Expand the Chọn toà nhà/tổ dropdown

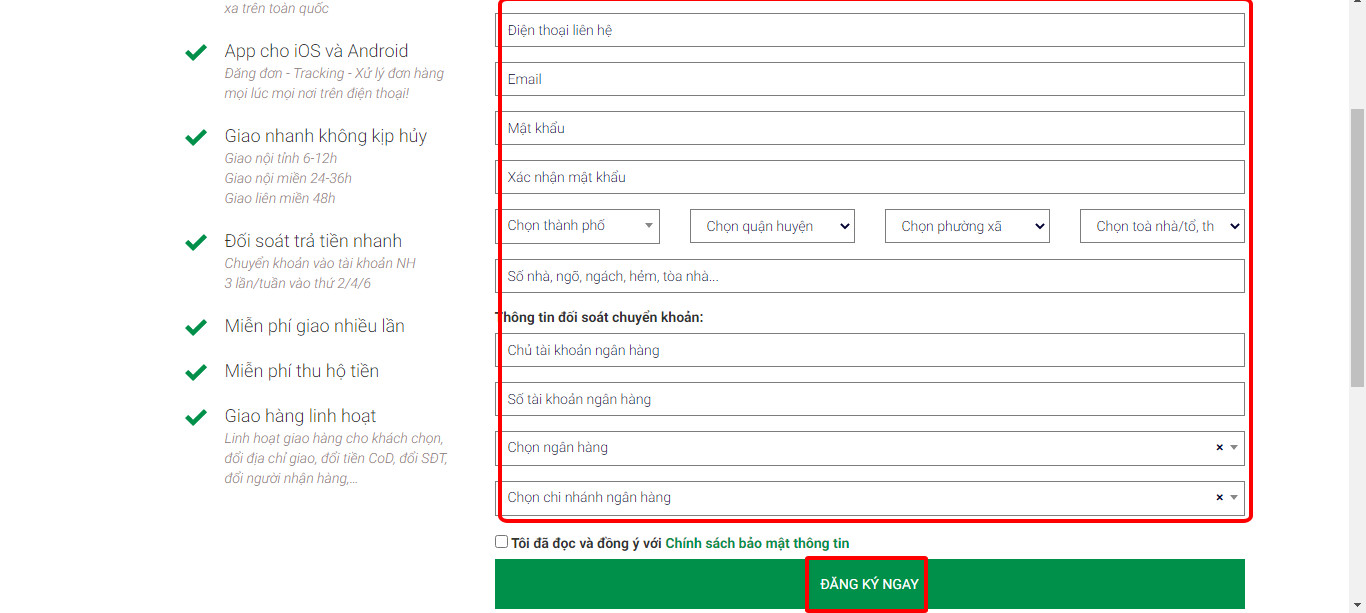click(x=1162, y=226)
